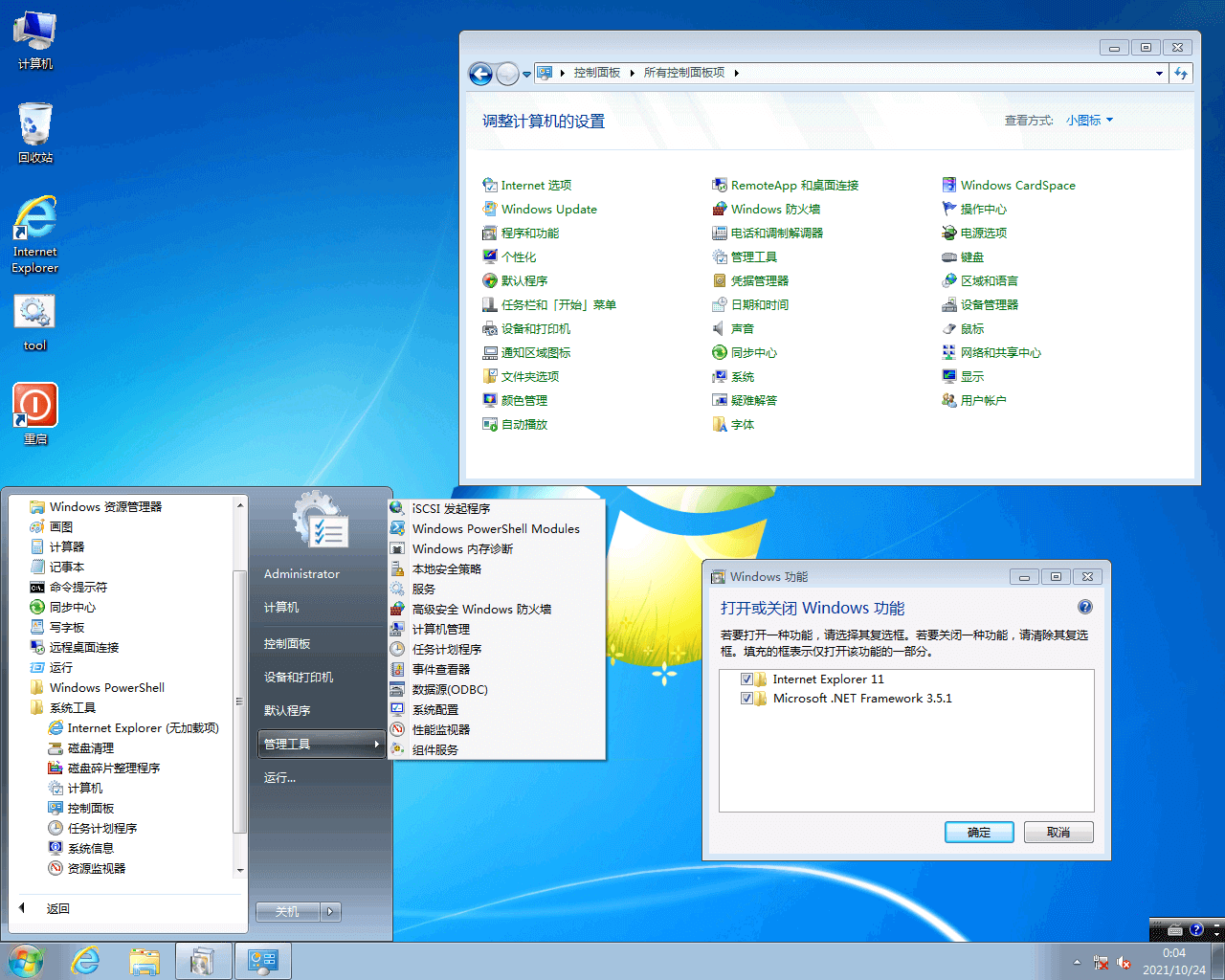This screenshot has height=980, width=1225.
Task: Click the arrow next to the shutdown button
Action: [330, 912]
